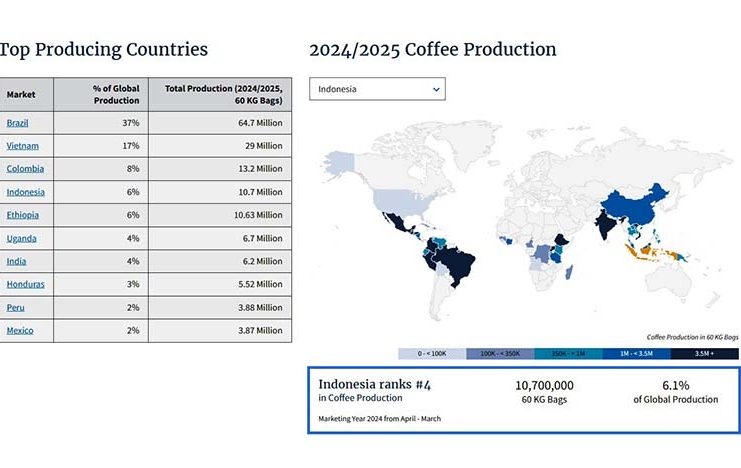Select the 100K - <350K legend swatch

coord(499,354)
